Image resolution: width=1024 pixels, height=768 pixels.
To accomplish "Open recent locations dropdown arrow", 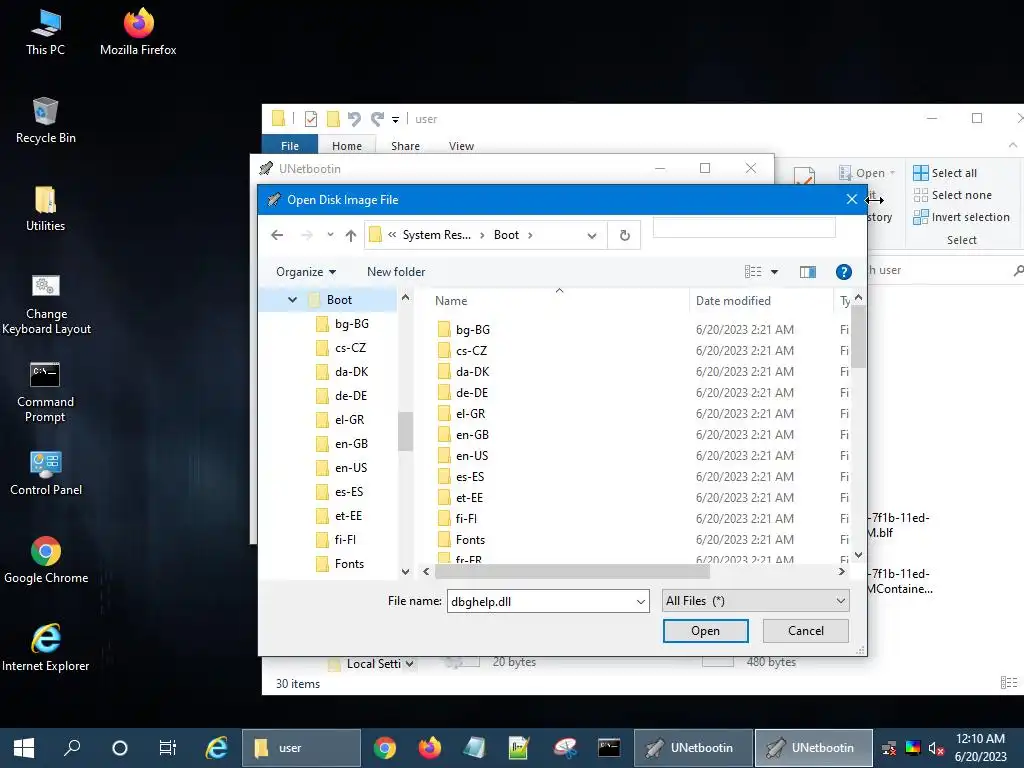I will [330, 234].
